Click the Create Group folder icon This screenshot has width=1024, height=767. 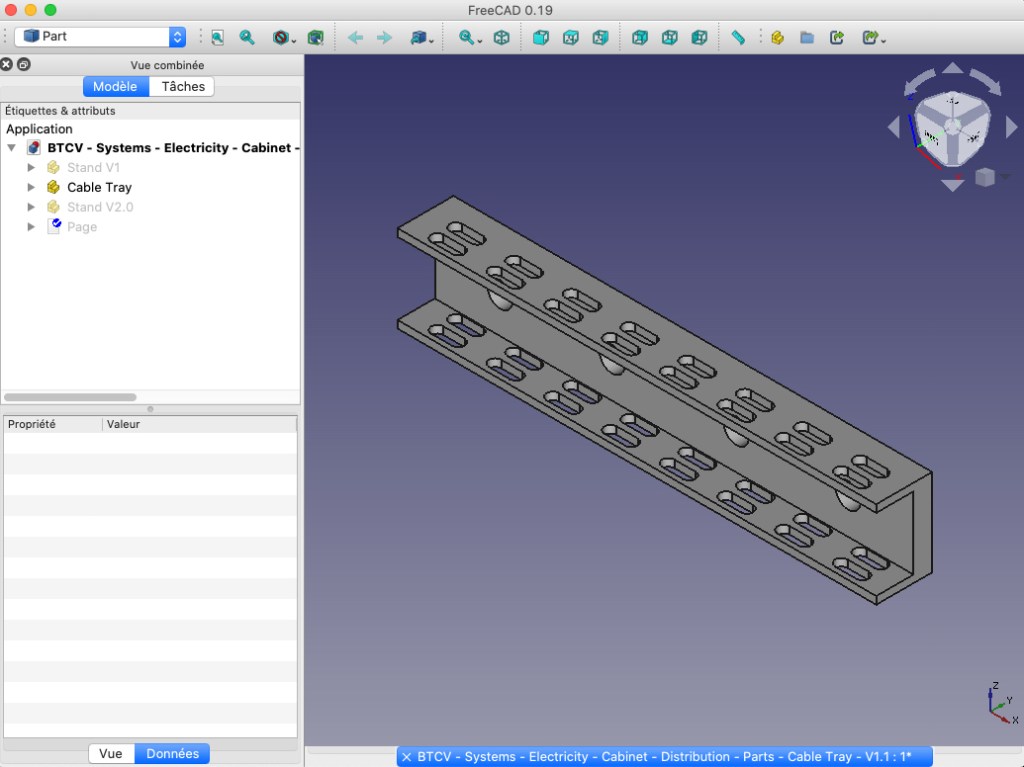coord(807,37)
